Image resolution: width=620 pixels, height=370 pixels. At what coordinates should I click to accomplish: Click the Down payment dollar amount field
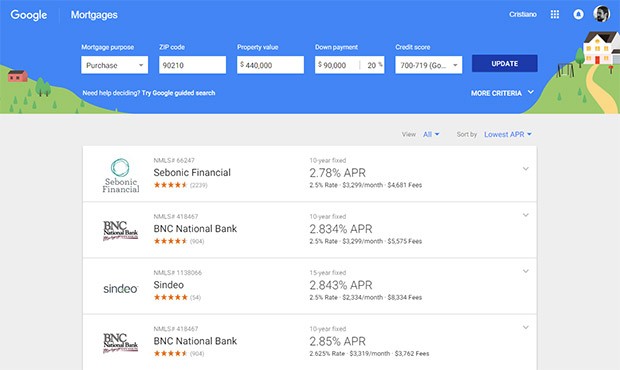coord(337,65)
